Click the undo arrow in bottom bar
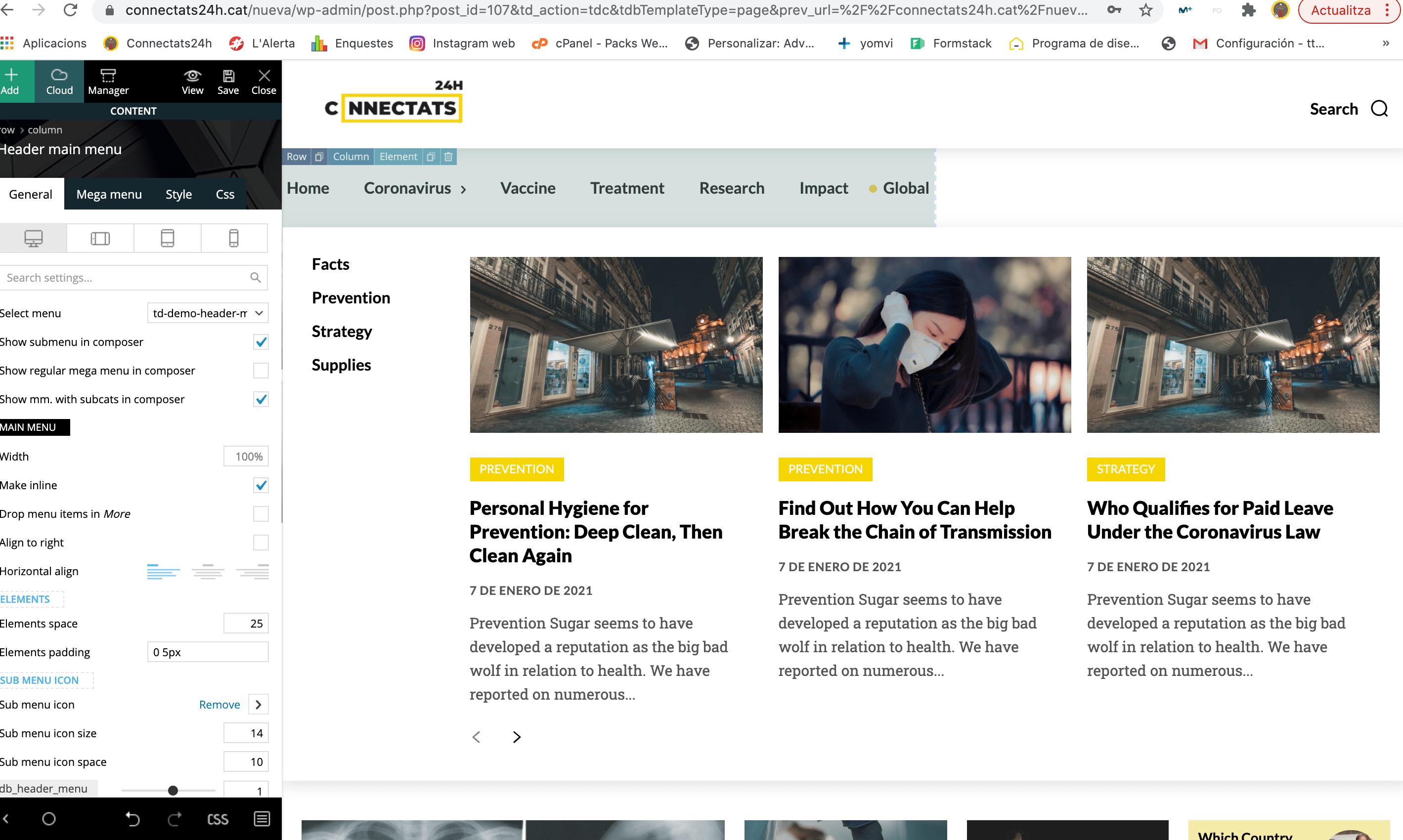 pyautogui.click(x=132, y=818)
